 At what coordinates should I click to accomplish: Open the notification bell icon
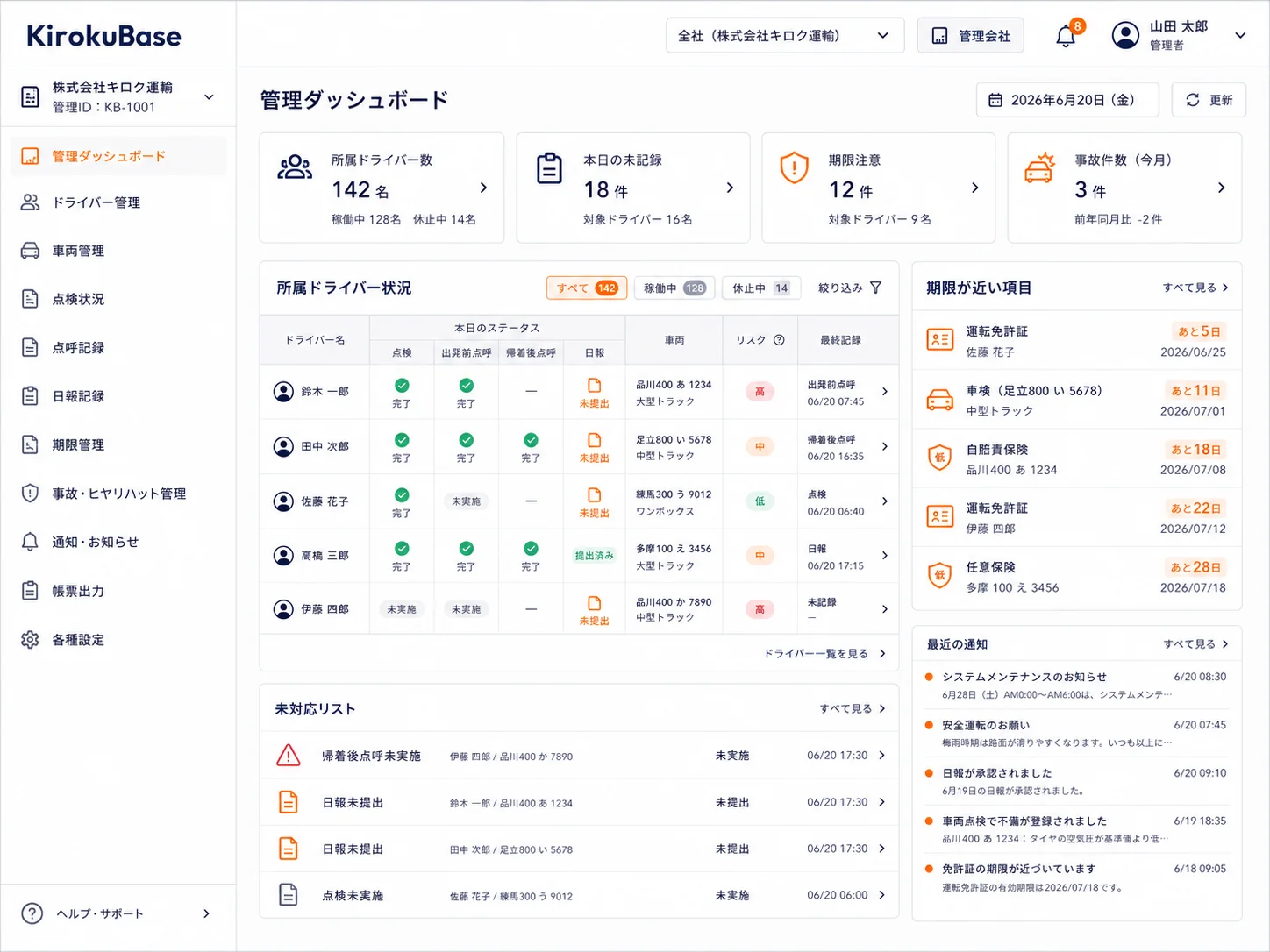coord(1066,36)
